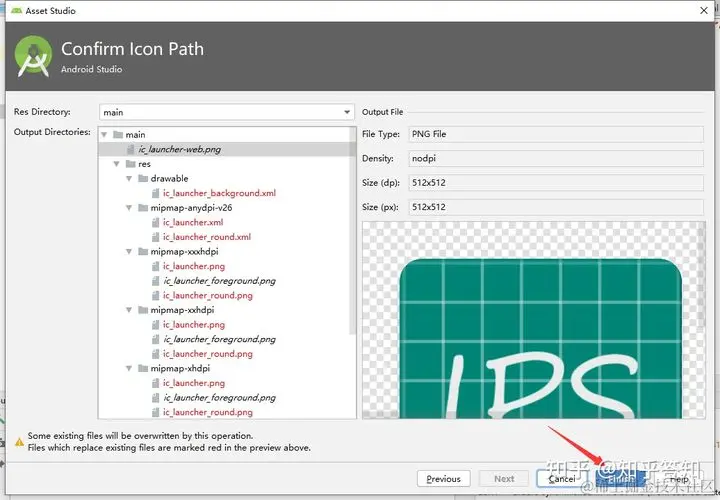
Task: Click the drawable folder icon
Action: [143, 178]
